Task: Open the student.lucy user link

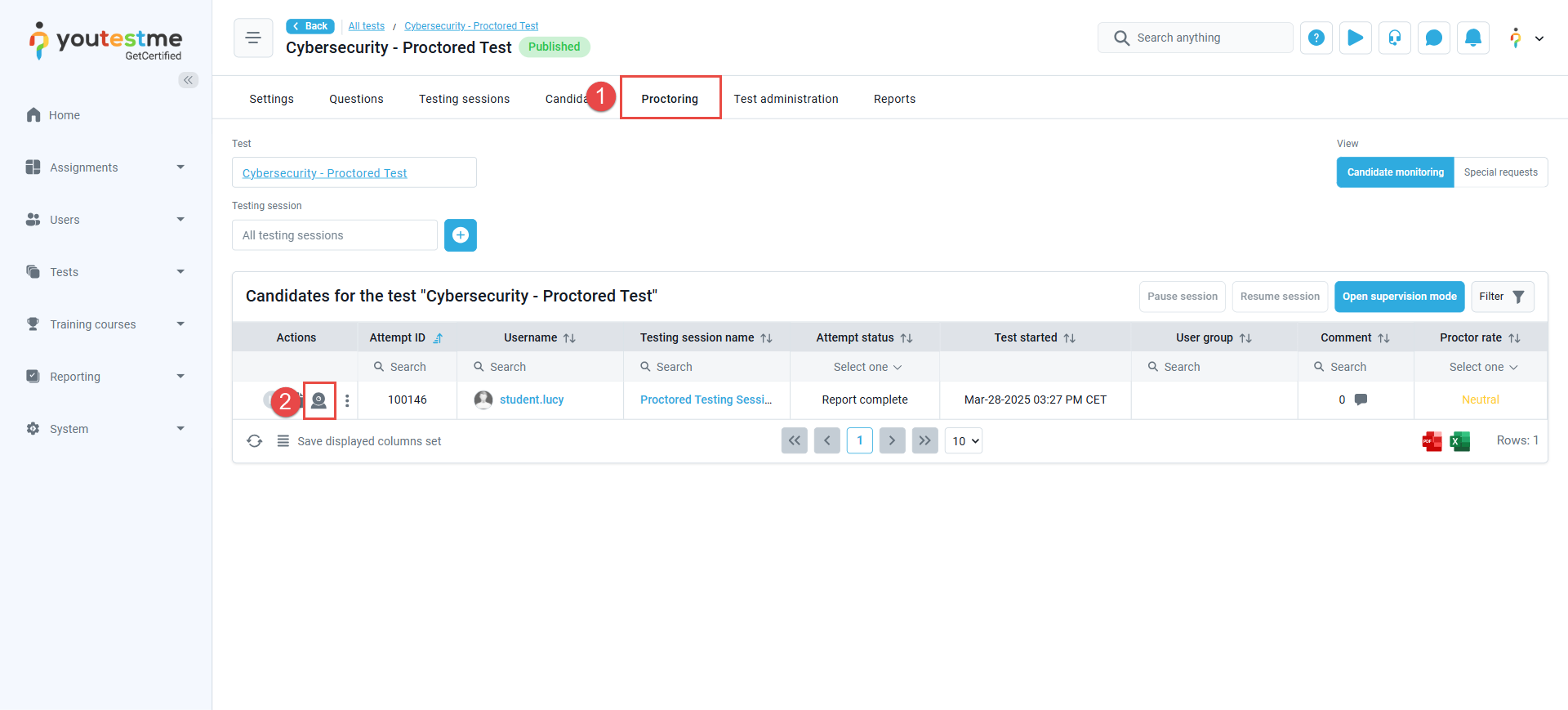Action: point(532,400)
